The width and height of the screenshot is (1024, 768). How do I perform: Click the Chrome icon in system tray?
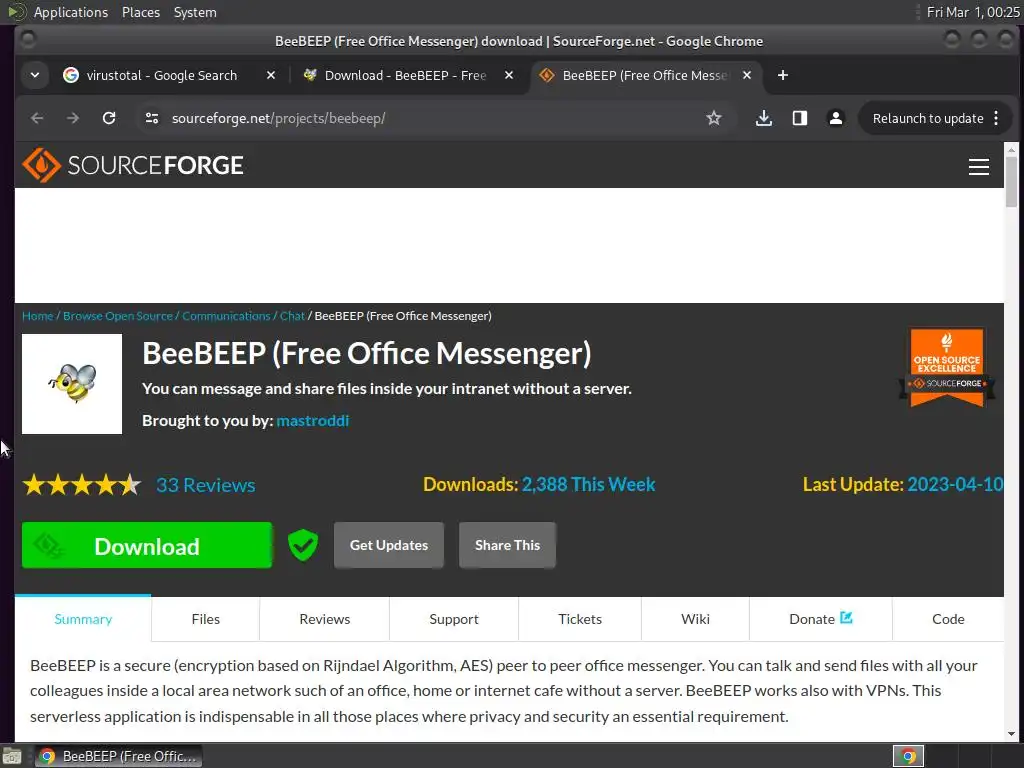tap(908, 756)
